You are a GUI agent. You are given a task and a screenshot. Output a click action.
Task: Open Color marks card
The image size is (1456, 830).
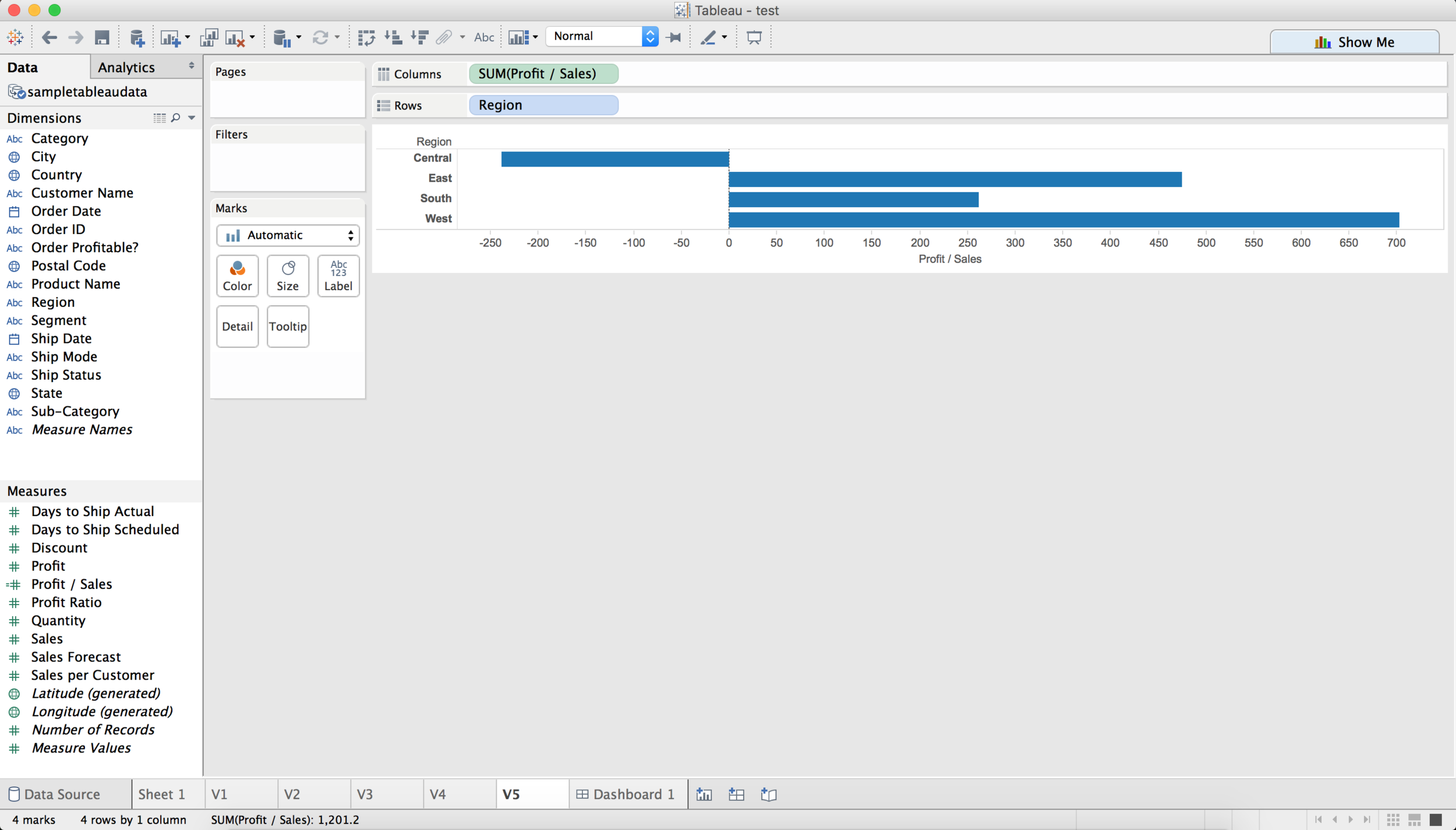tap(237, 276)
